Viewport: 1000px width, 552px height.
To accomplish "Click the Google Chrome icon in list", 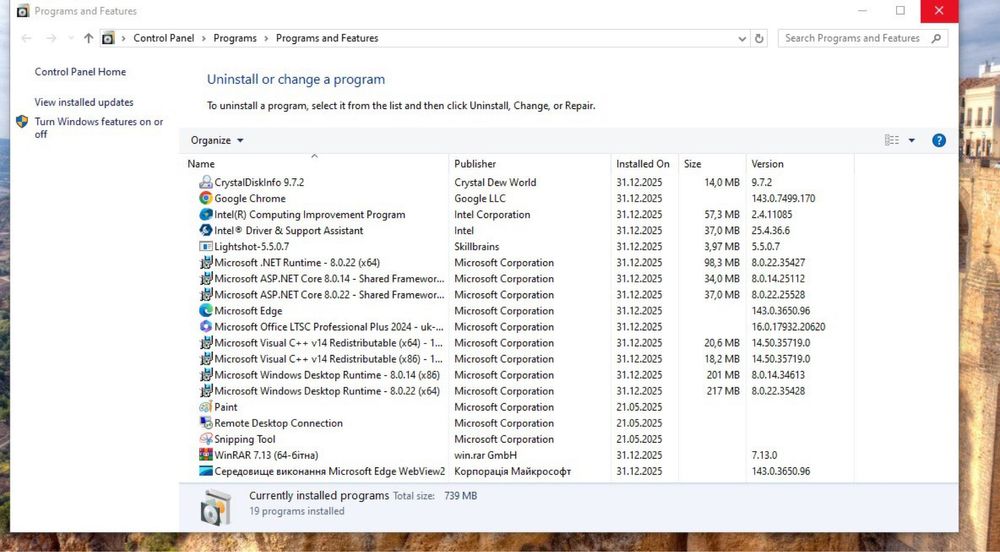I will coord(205,198).
